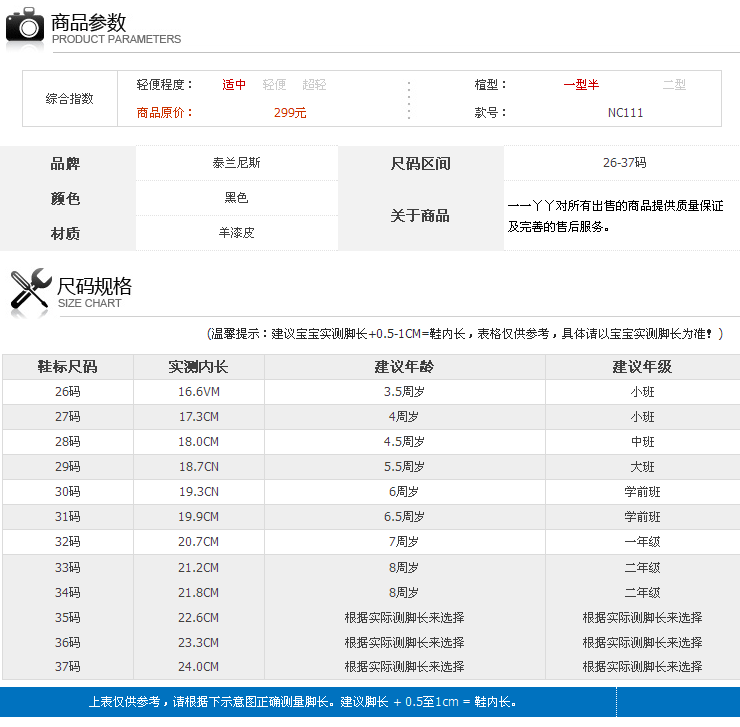Click the 27码 size cell

click(67, 417)
